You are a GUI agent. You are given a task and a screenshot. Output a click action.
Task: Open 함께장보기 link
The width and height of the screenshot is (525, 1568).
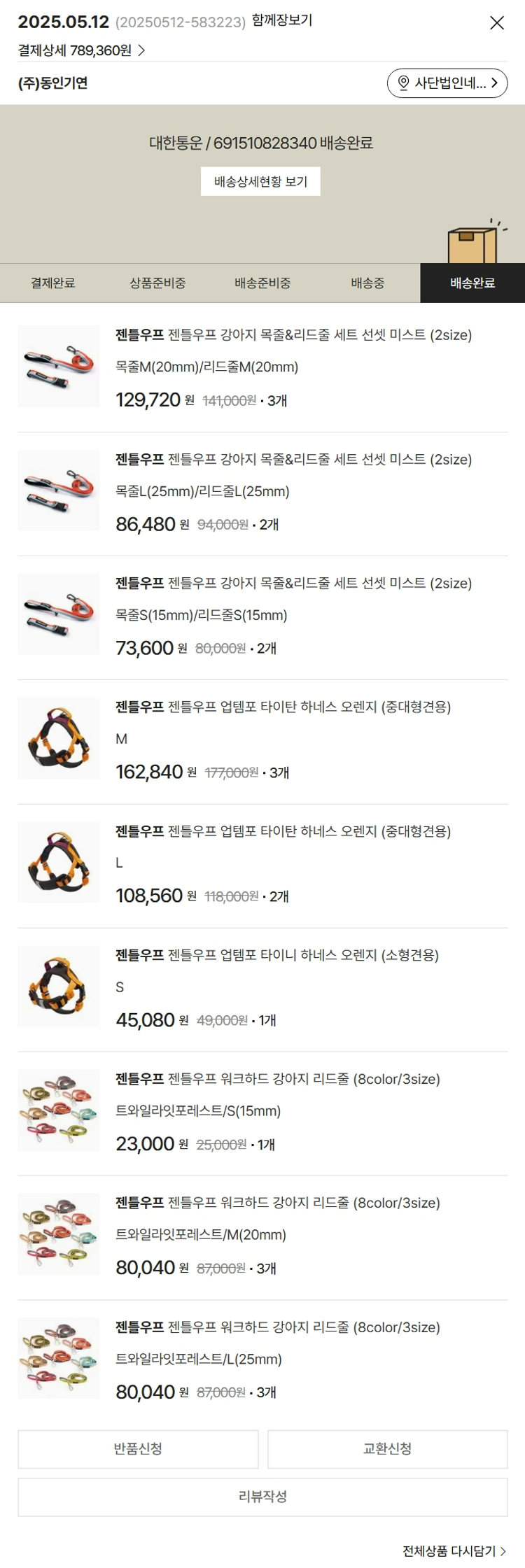point(282,21)
